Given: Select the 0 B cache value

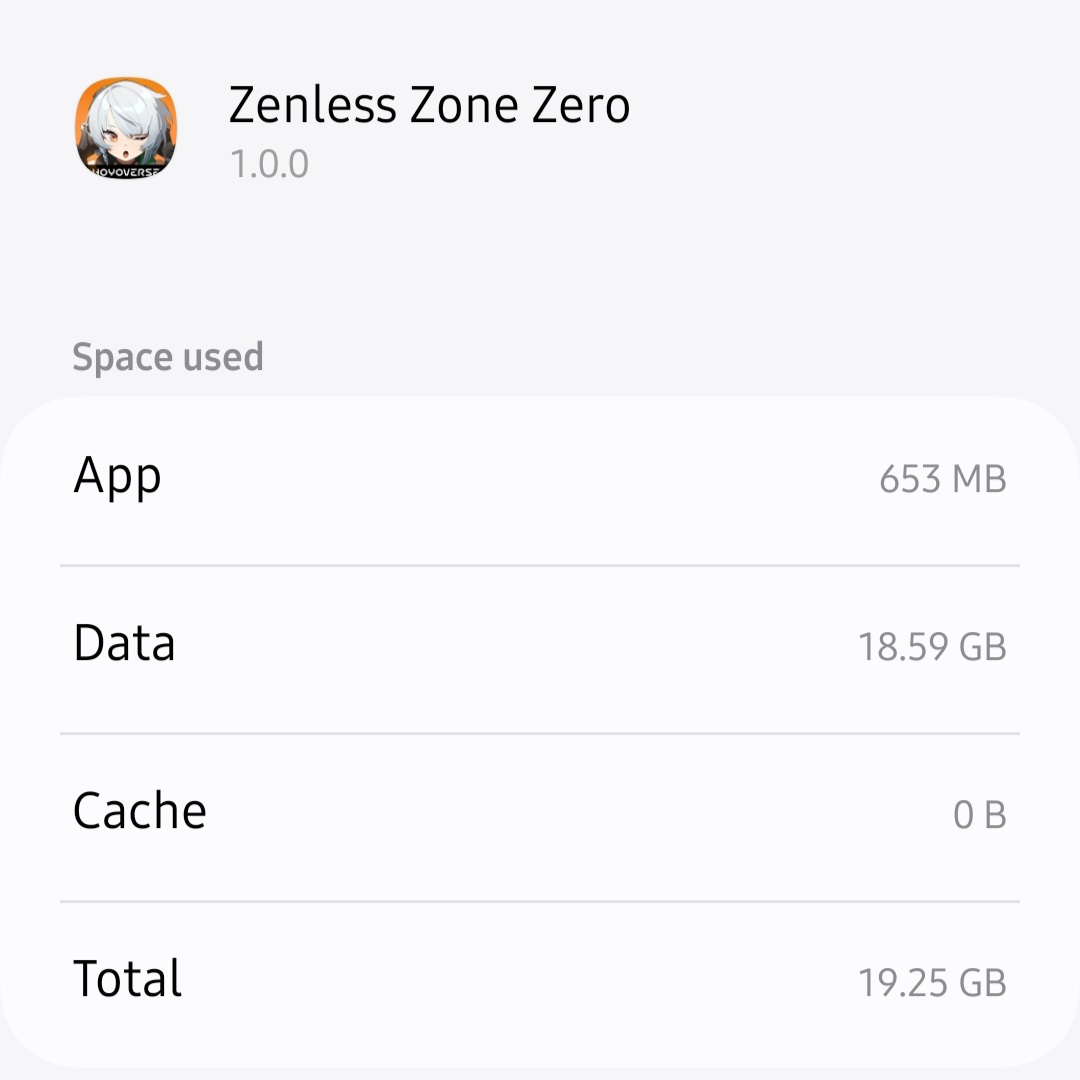Looking at the screenshot, I should [979, 815].
